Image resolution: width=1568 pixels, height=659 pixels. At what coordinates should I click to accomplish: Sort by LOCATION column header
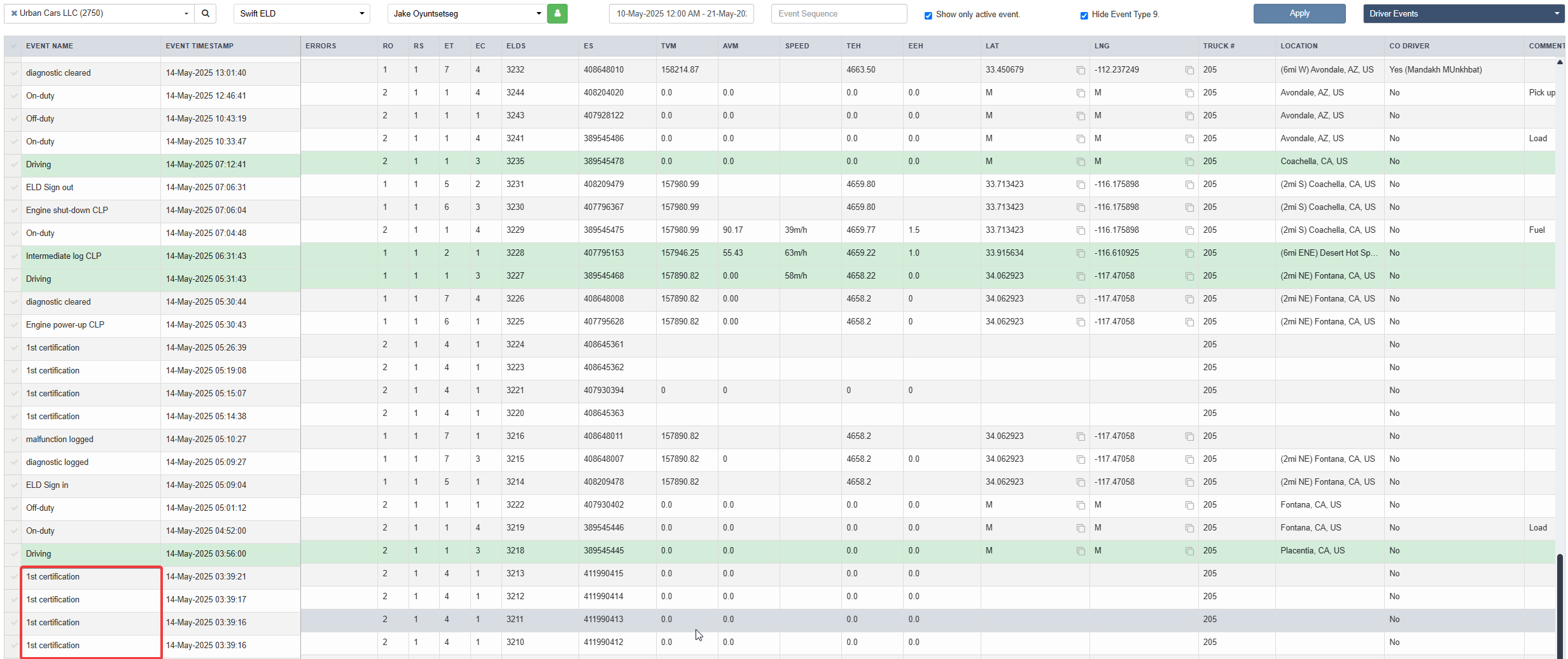tap(1299, 46)
